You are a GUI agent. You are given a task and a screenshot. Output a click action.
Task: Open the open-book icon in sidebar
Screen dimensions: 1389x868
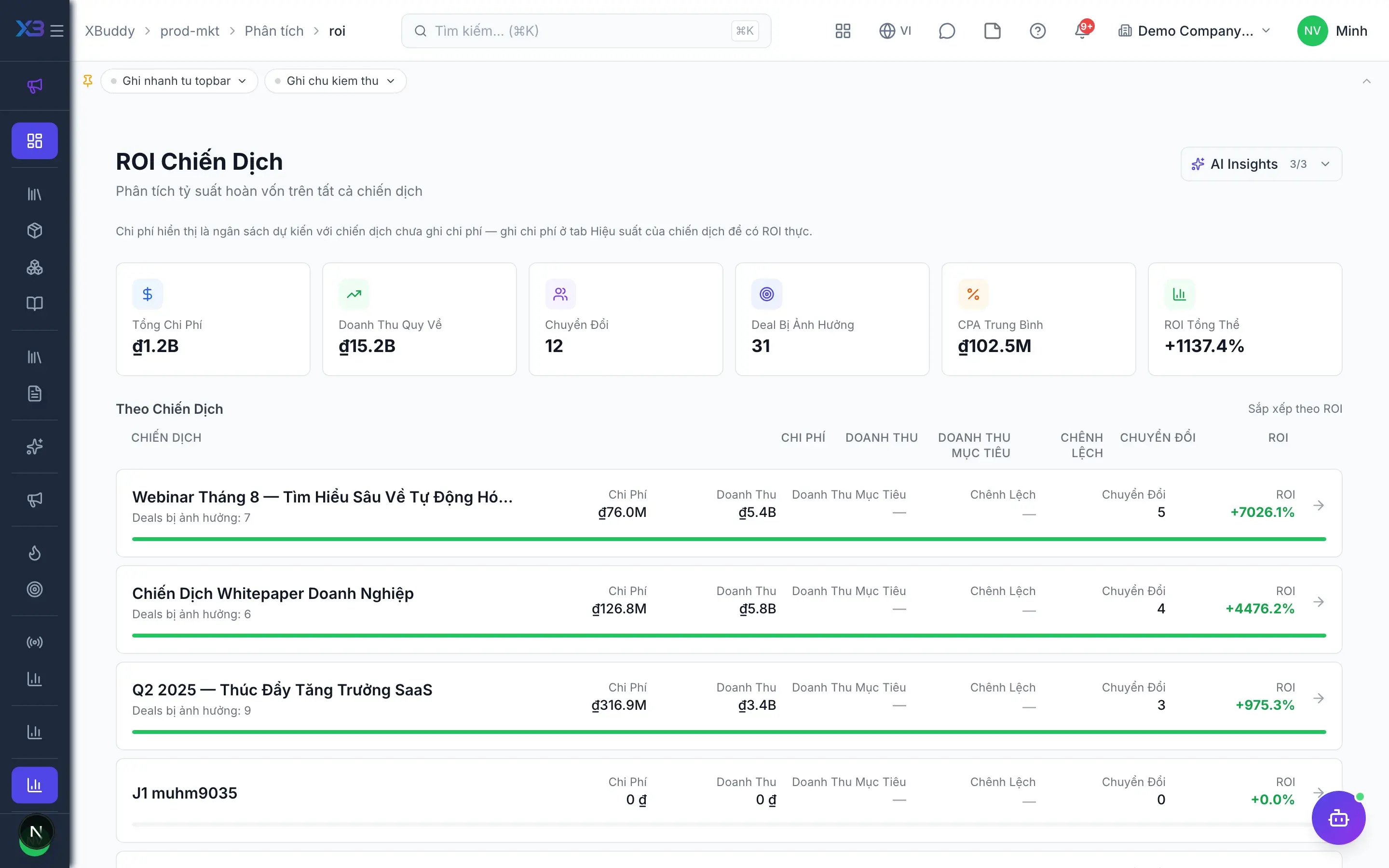[34, 304]
